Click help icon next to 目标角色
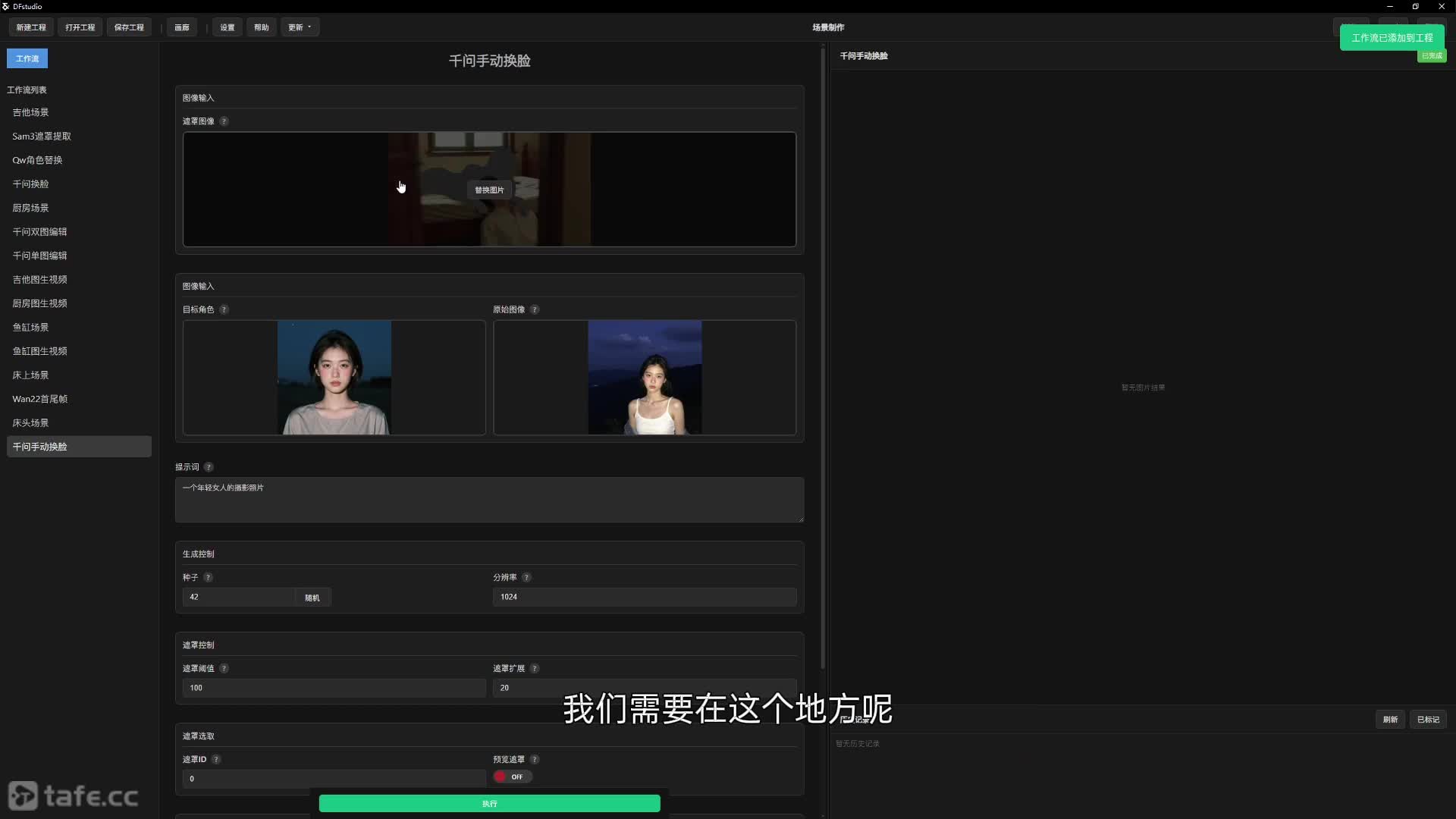 (x=224, y=309)
